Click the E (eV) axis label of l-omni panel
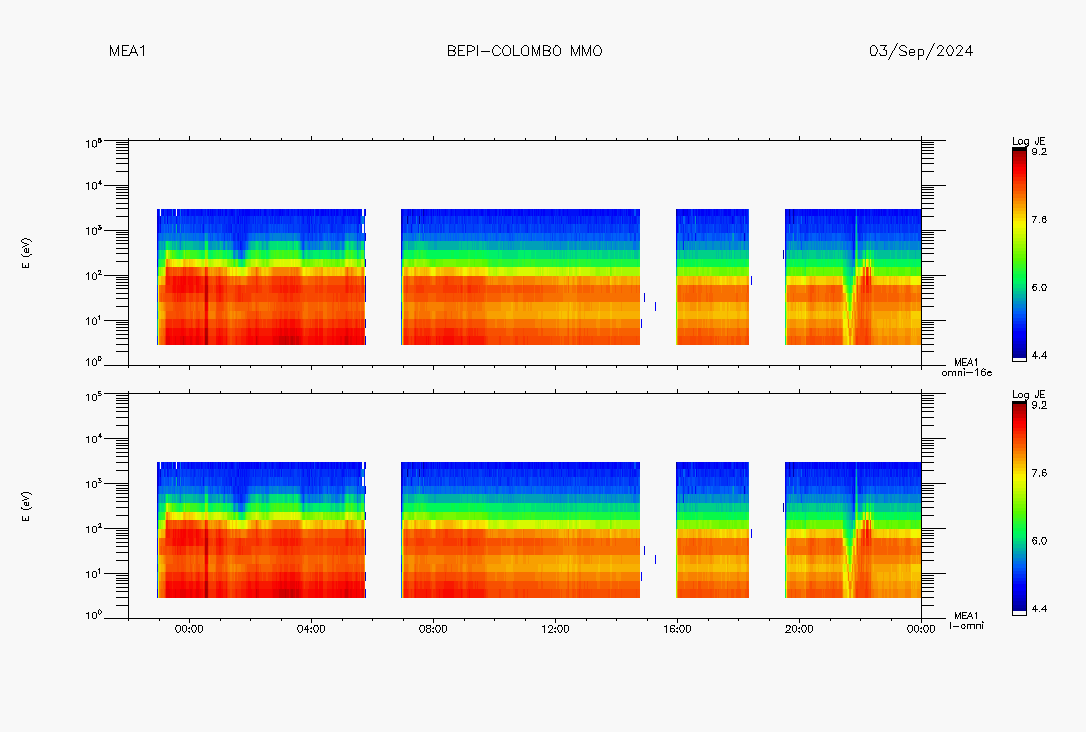The image size is (1086, 732). (x=28, y=507)
